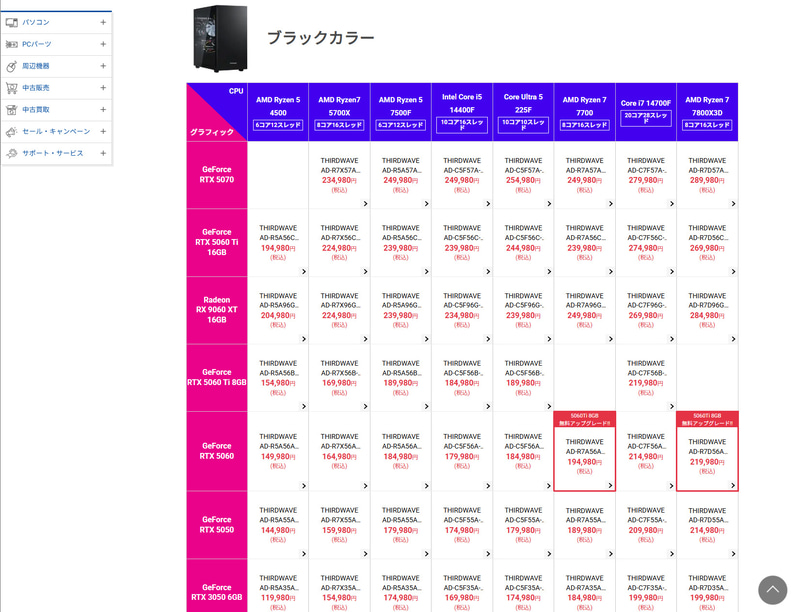
Task: Open the 149,980円 RTX 5060 Ryzen 5 4500 model
Action: pos(278,451)
